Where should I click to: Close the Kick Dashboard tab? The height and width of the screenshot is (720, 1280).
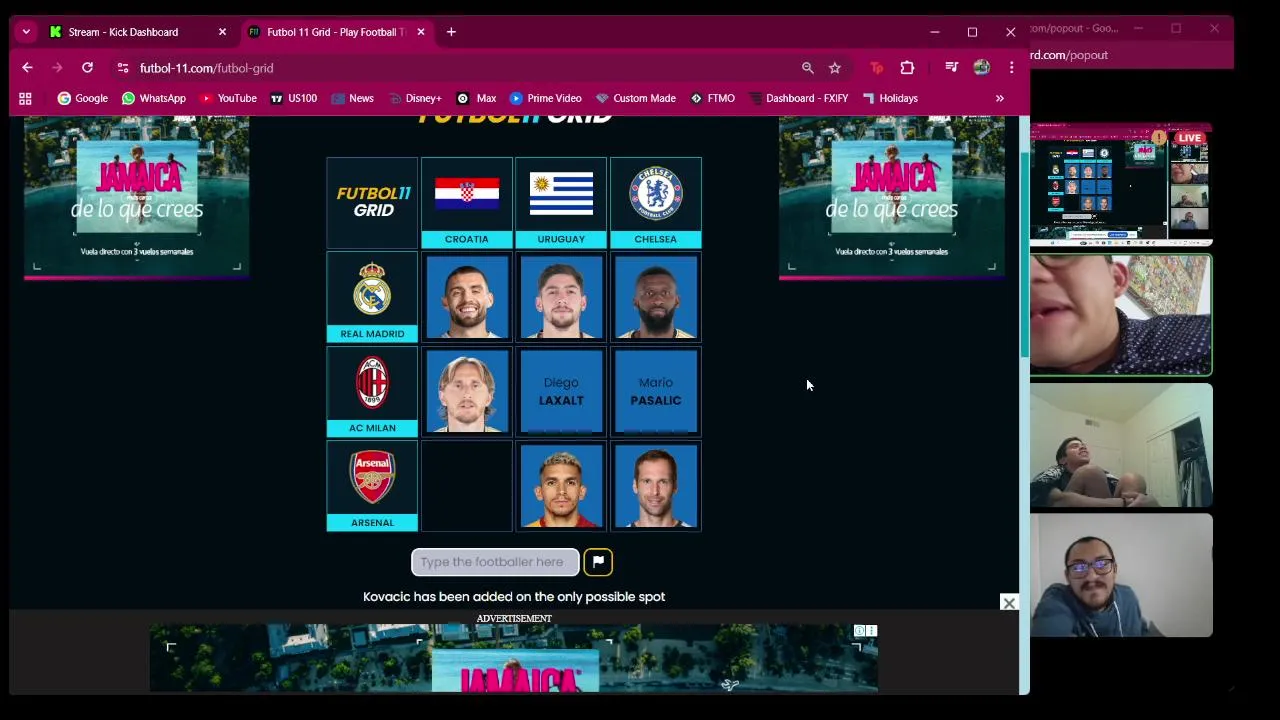coord(222,32)
